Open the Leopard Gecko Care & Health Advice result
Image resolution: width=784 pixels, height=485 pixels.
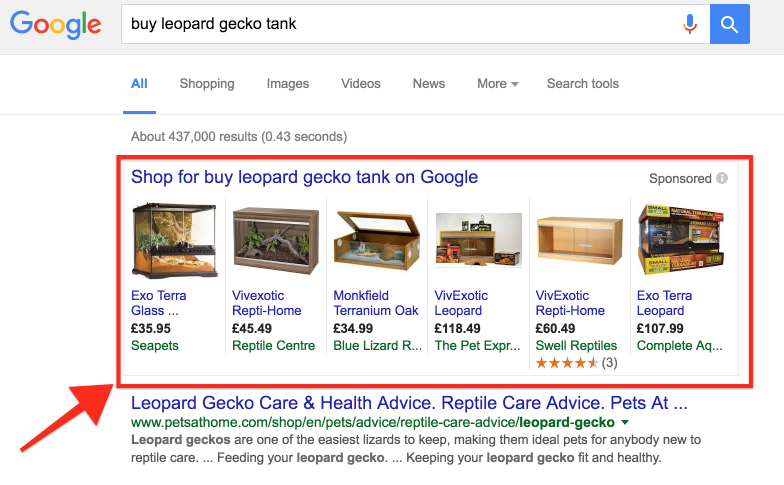click(x=409, y=404)
